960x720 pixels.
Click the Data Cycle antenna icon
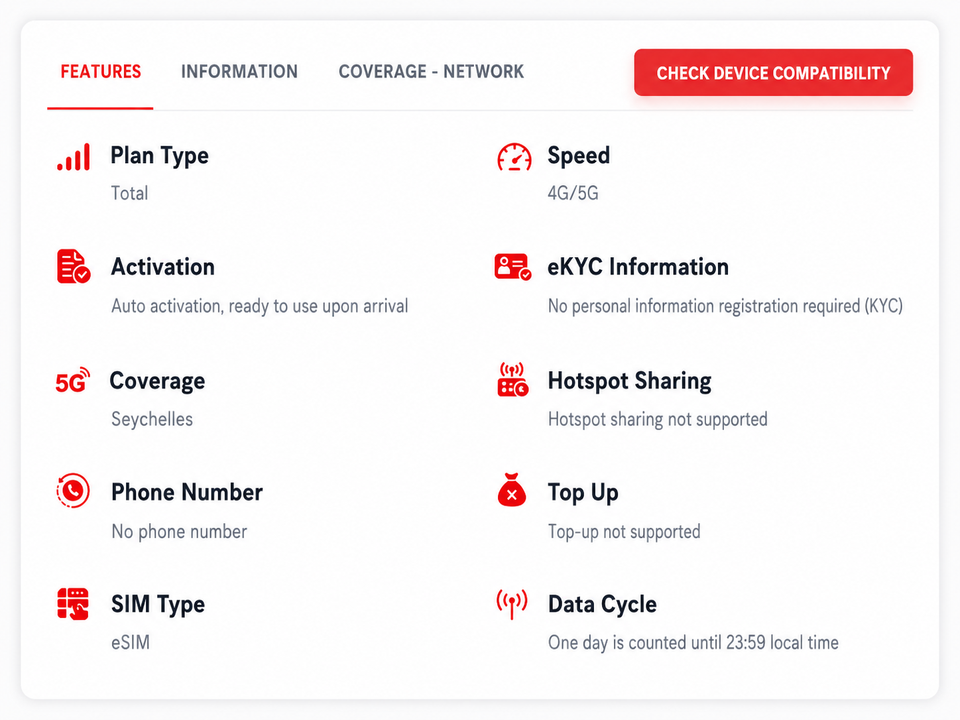[512, 604]
